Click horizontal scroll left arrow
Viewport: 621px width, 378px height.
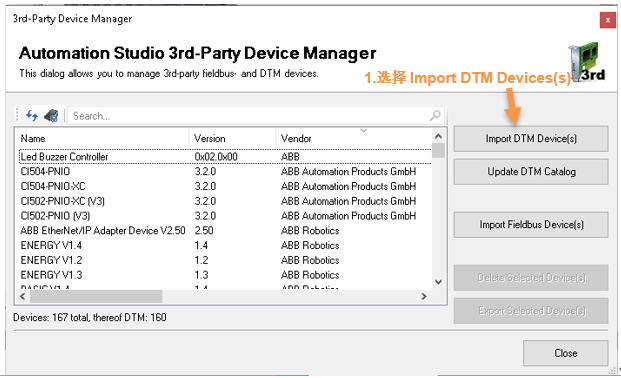coord(23,296)
